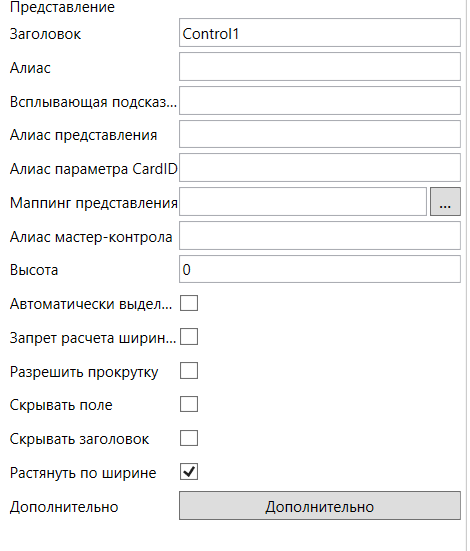Enable the Автоматически выдел... checkbox
The image size is (470, 551).
pyautogui.click(x=189, y=303)
